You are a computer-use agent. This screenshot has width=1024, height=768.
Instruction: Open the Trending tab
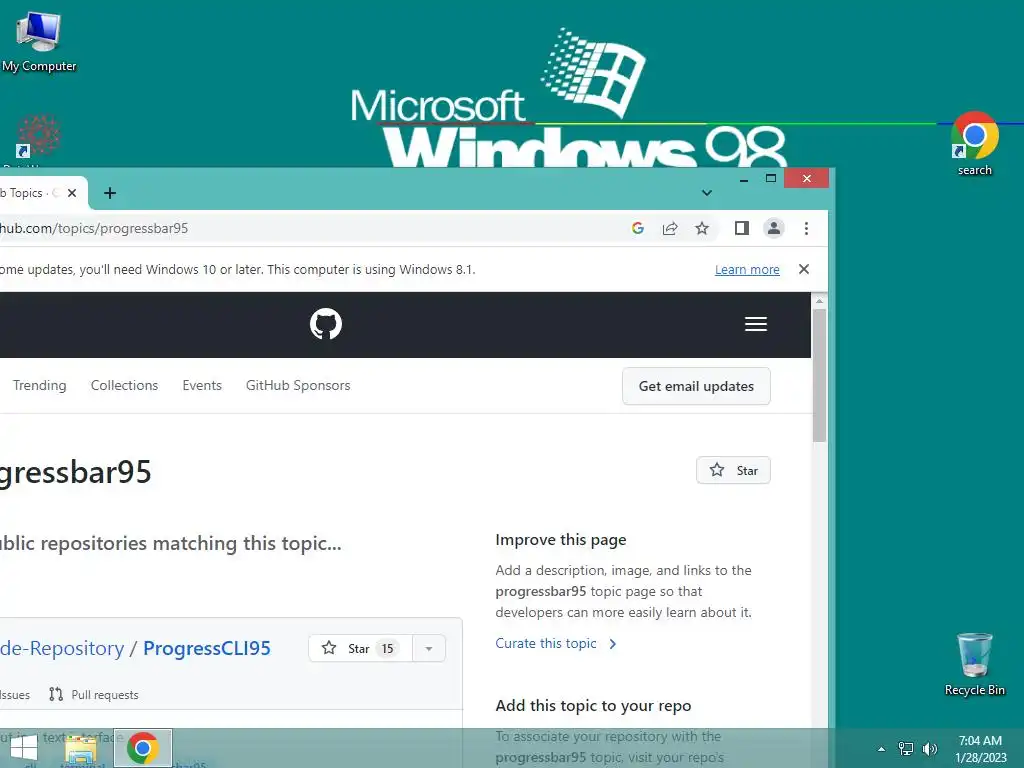(x=40, y=385)
